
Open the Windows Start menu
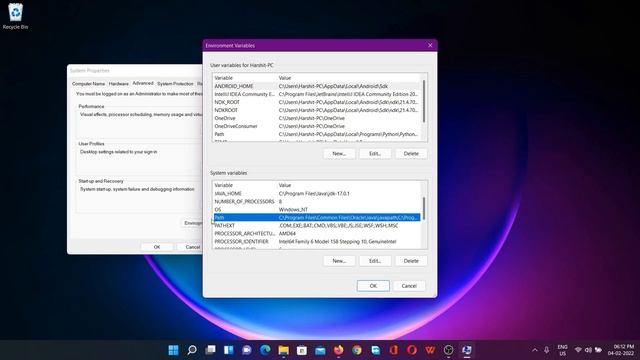[173, 350]
